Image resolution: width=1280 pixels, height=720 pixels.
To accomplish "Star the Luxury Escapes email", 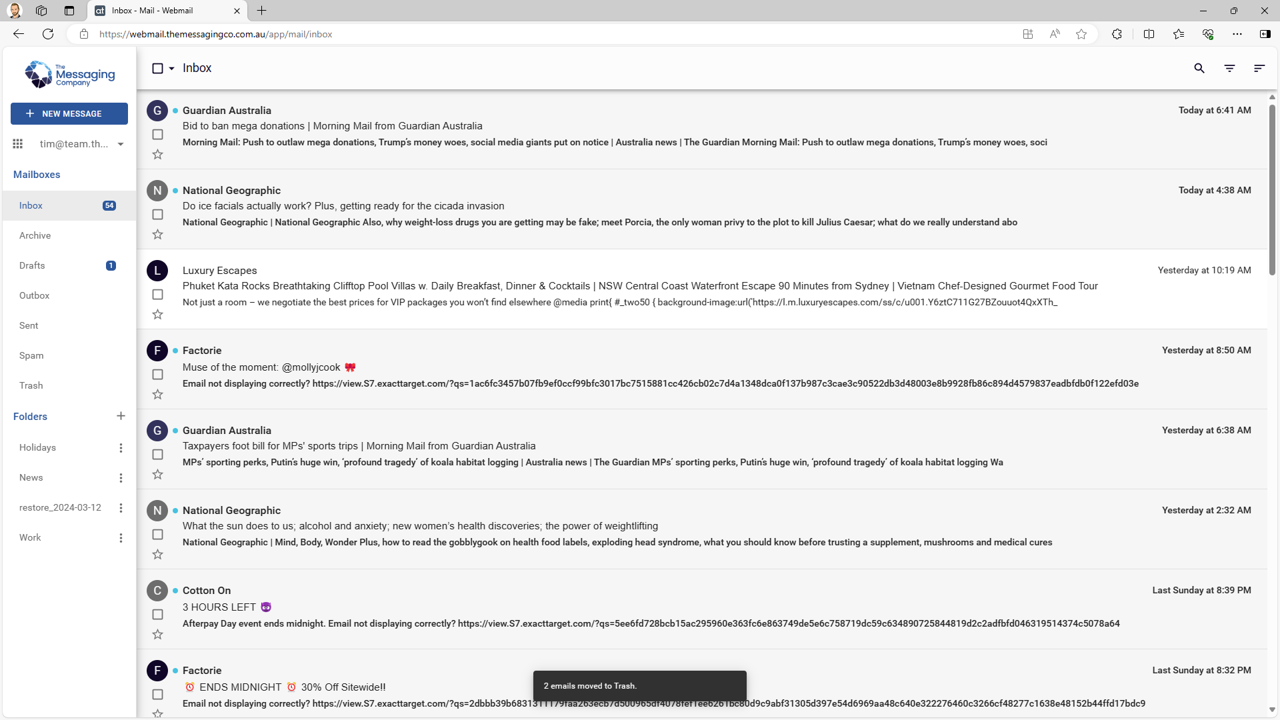I will tap(157, 315).
